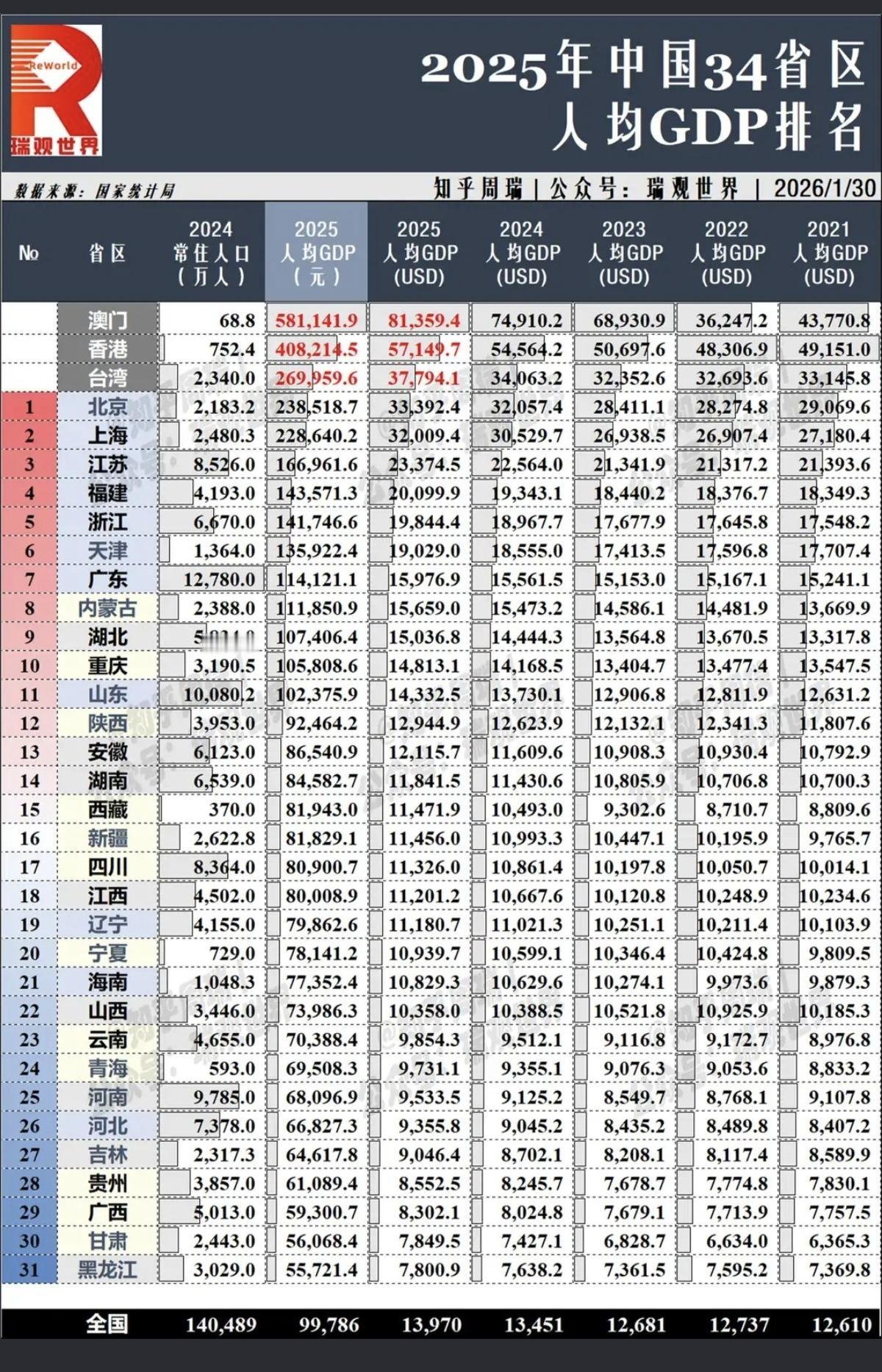Click the national population total 140,489
Viewport: 882px width, 1372px height.
[x=221, y=1325]
